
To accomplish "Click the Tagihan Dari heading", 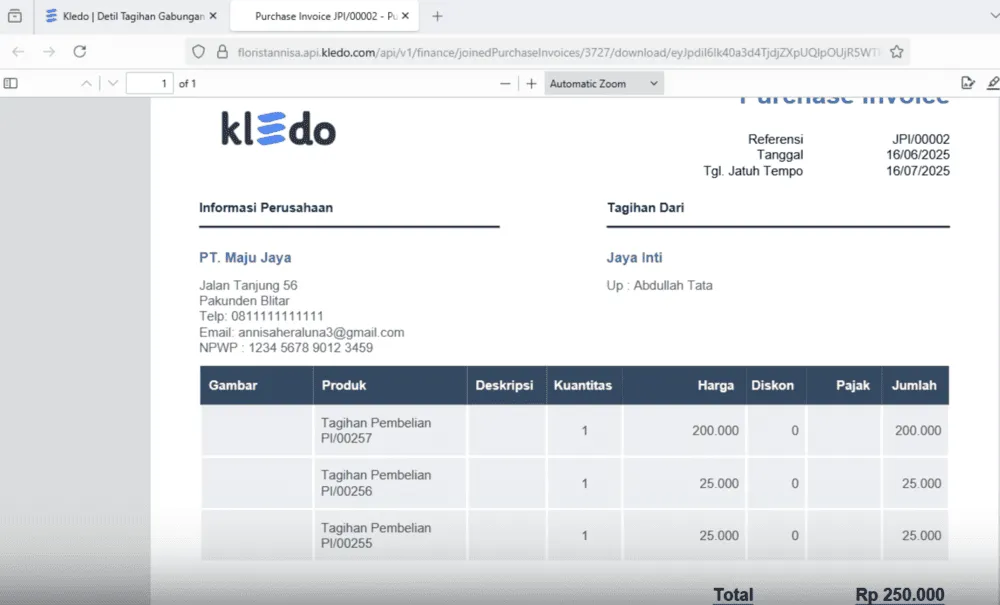I will pyautogui.click(x=645, y=208).
